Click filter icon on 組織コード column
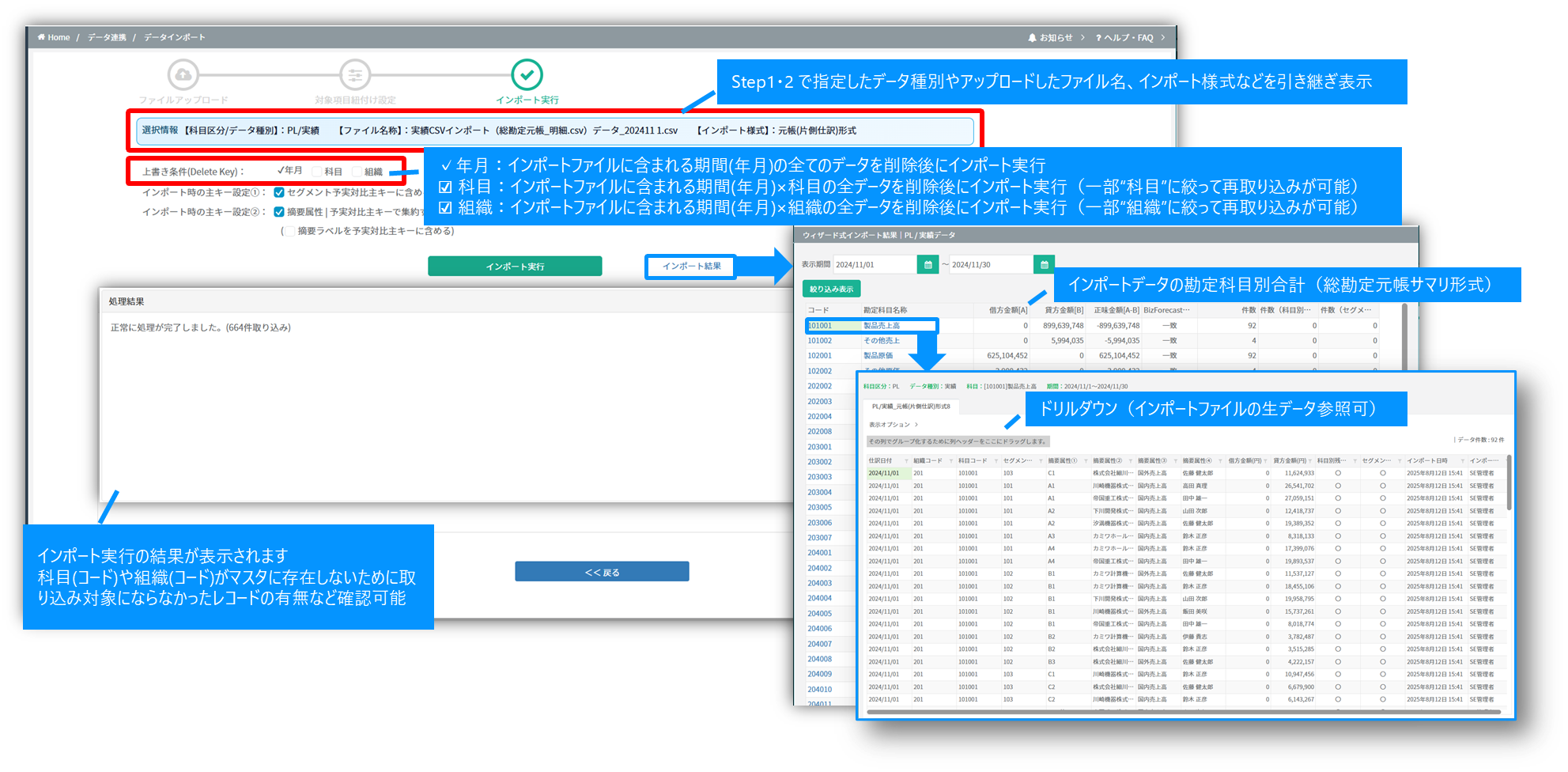This screenshot has width=1568, height=772. [x=950, y=460]
